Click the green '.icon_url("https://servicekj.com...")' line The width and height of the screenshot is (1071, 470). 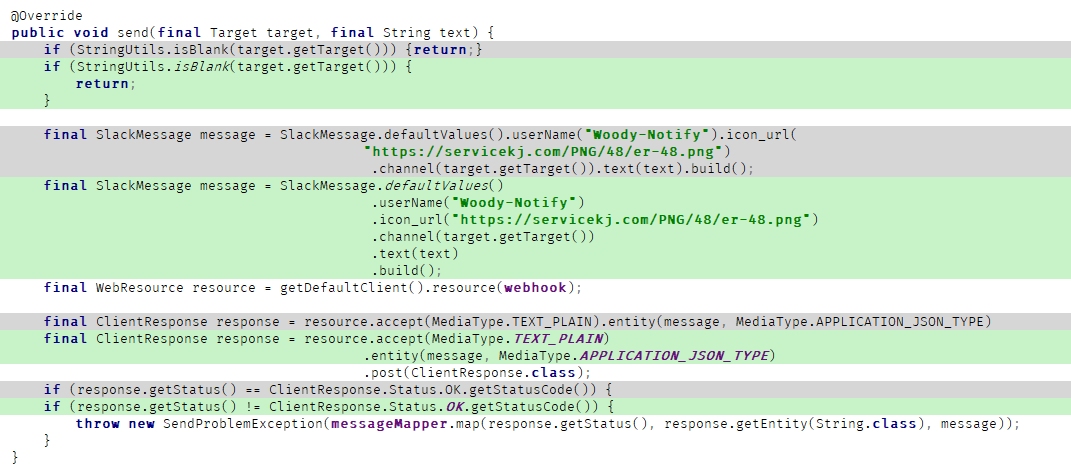(x=594, y=220)
